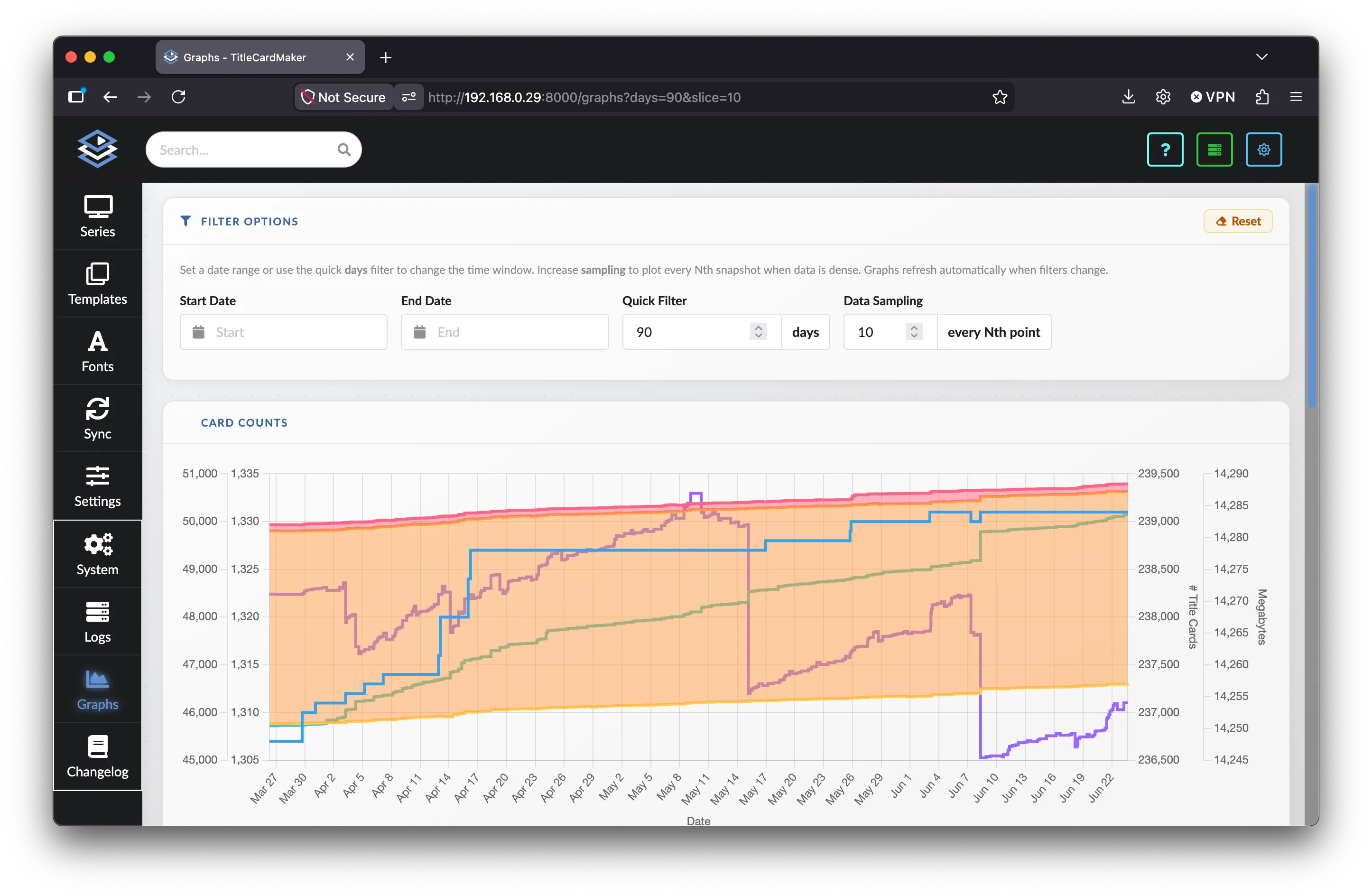Click the calendar icon in End Date
Screen dimensions: 1372x896
pyautogui.click(x=420, y=332)
